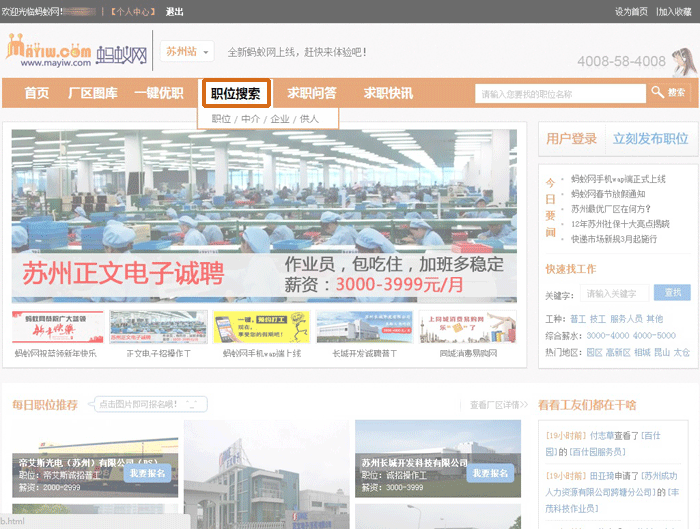Viewport: 700px width, 529px height.
Task: Open thumbnail 蚂蚁网祝蓝领新年快乐
Action: point(58,327)
